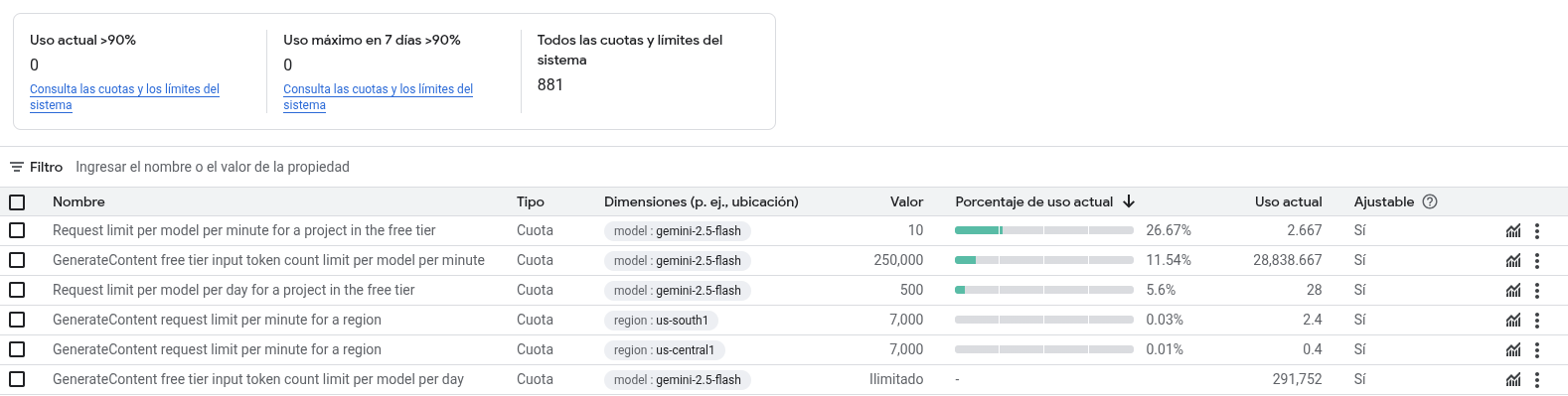Open more actions menu for the 250,000 token quota
1568x396 pixels.
[1536, 261]
